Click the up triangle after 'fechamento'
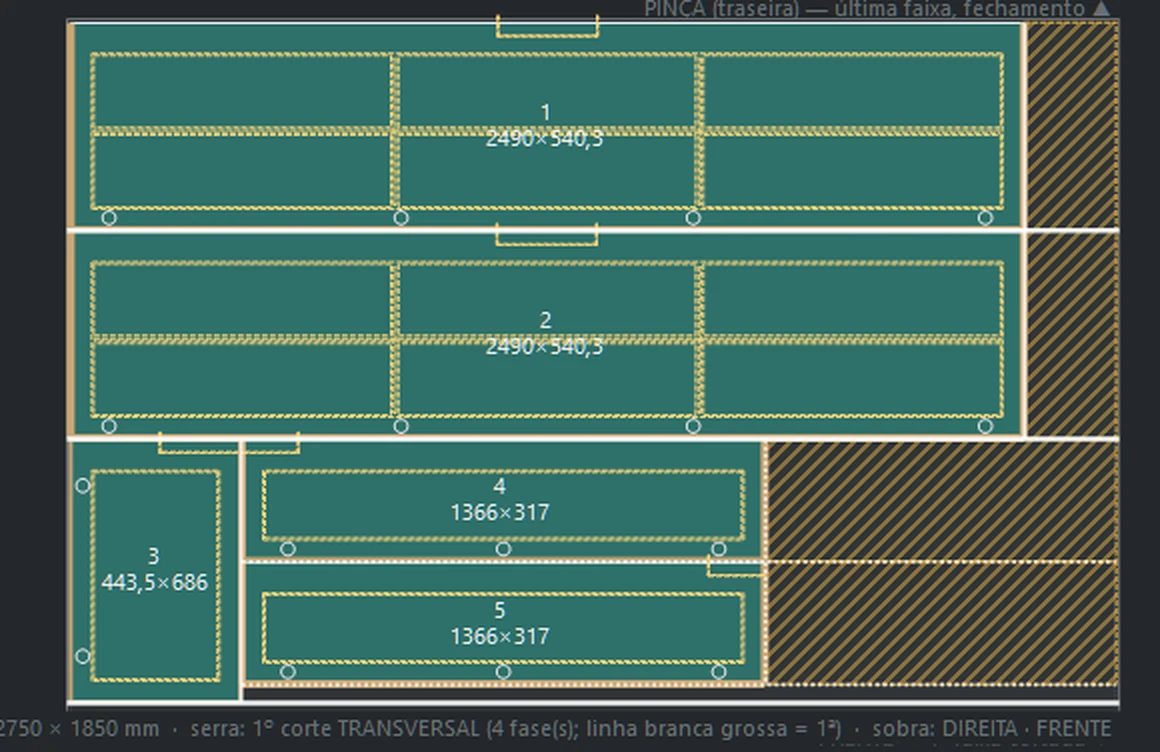Screen dimensions: 1160x752 click(1102, 9)
